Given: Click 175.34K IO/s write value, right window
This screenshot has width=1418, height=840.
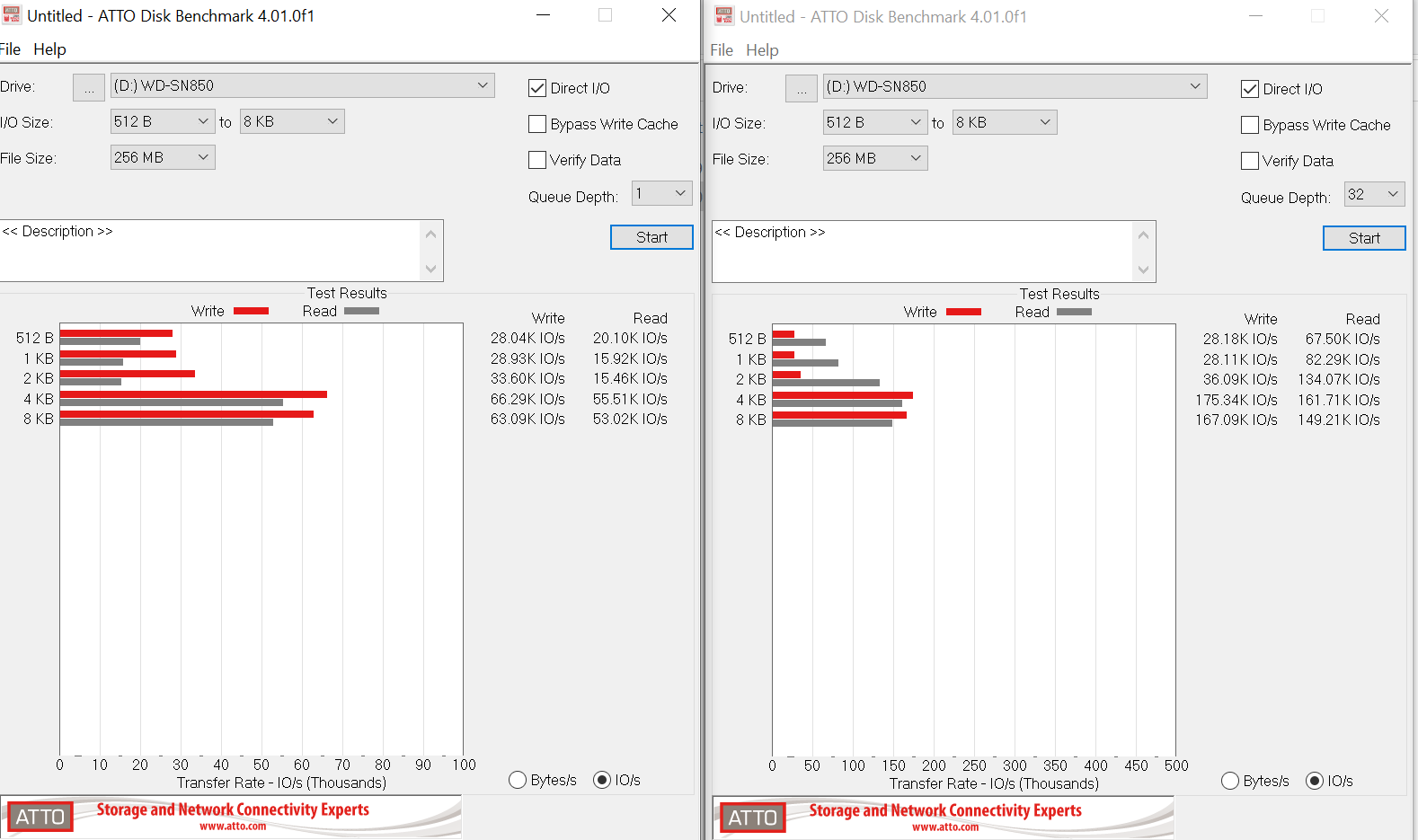Looking at the screenshot, I should [1236, 400].
